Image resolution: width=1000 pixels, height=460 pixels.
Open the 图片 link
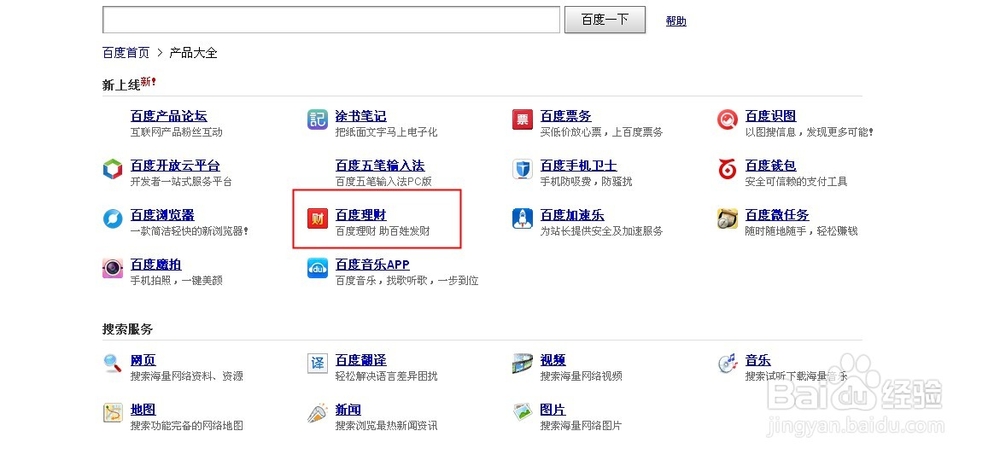(x=553, y=410)
